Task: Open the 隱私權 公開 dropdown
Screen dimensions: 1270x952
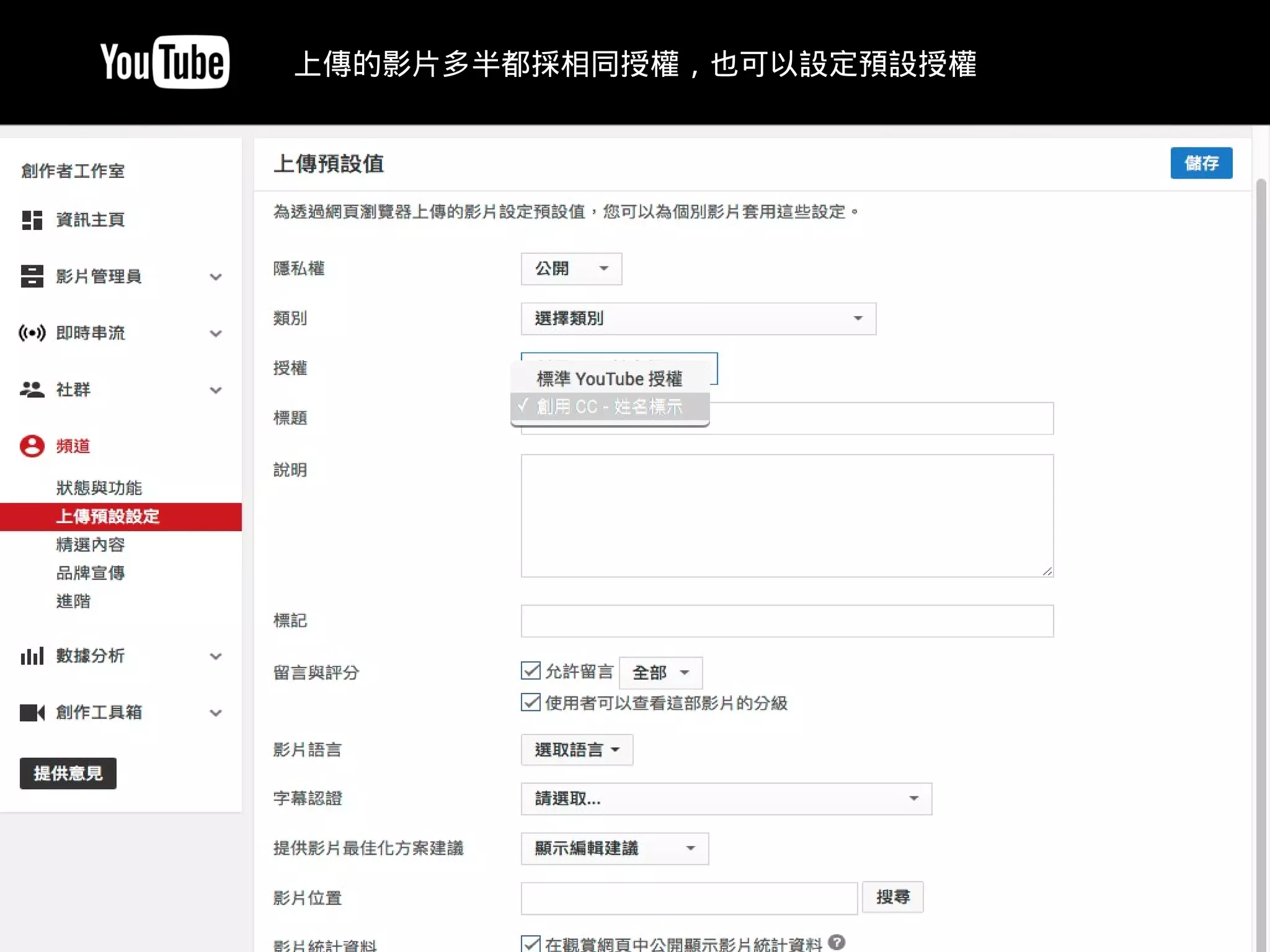Action: point(571,269)
